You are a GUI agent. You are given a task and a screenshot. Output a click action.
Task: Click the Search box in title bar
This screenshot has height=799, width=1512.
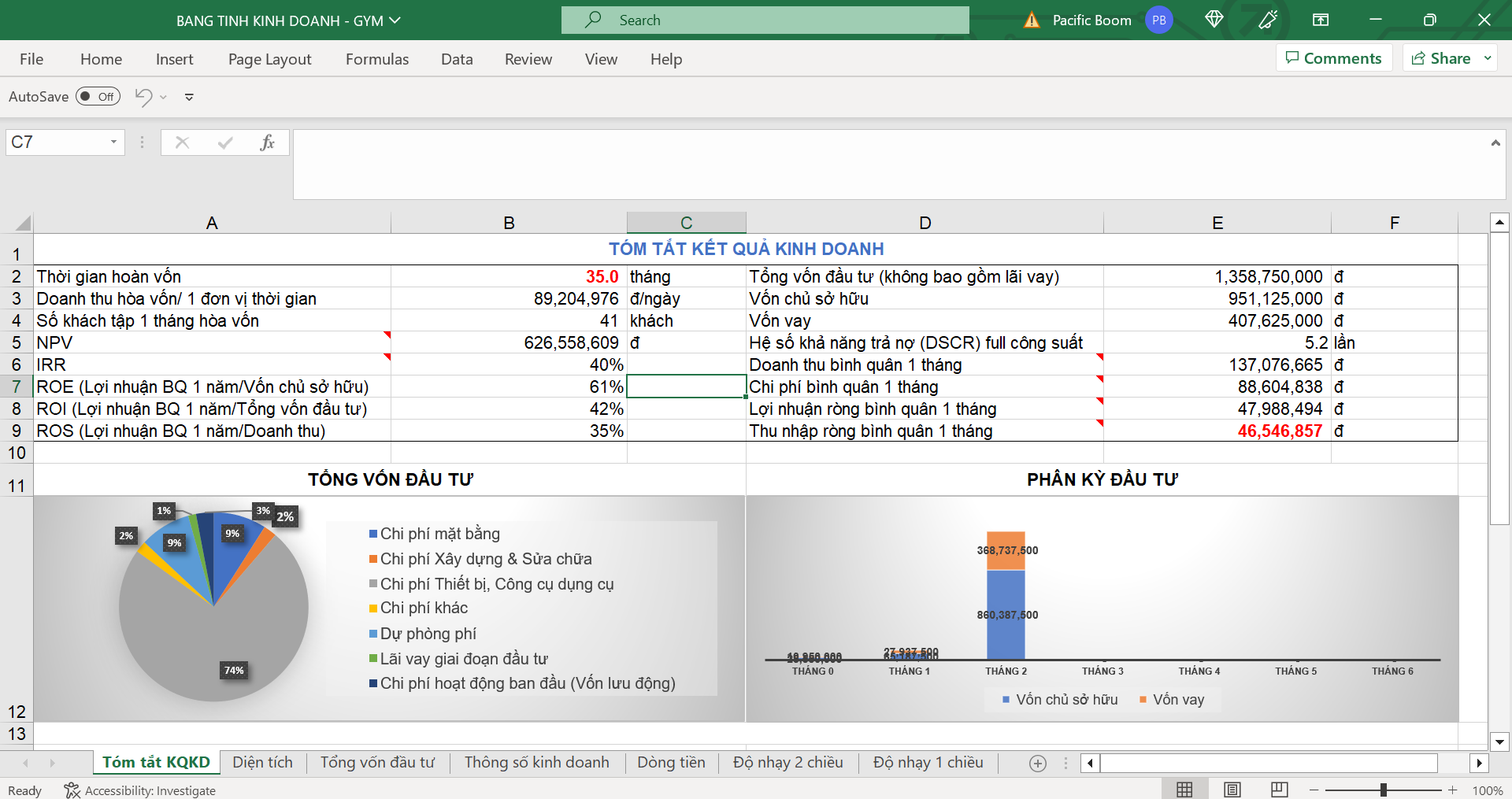[x=765, y=20]
